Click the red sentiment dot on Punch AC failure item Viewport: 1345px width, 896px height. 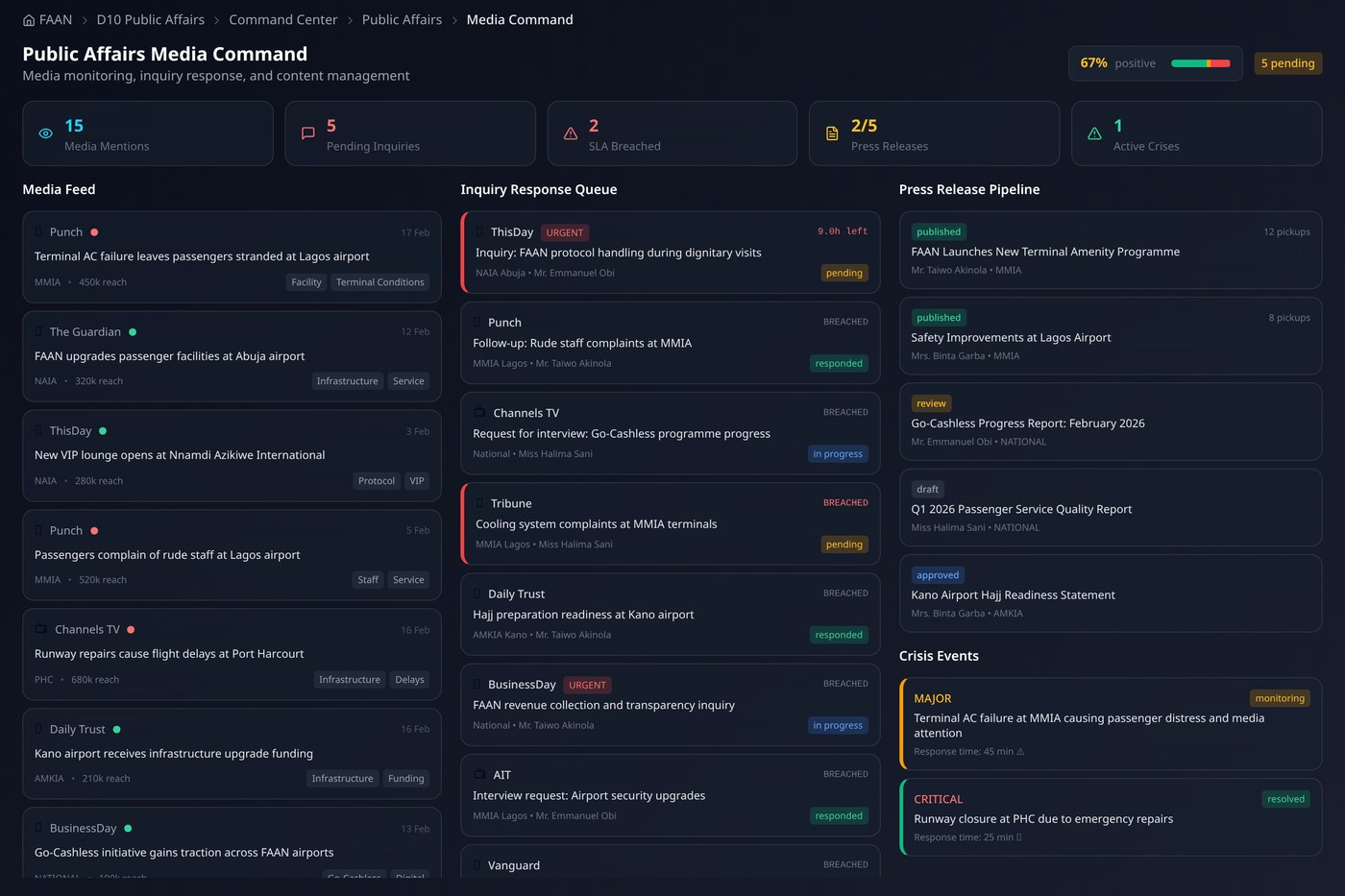(94, 232)
